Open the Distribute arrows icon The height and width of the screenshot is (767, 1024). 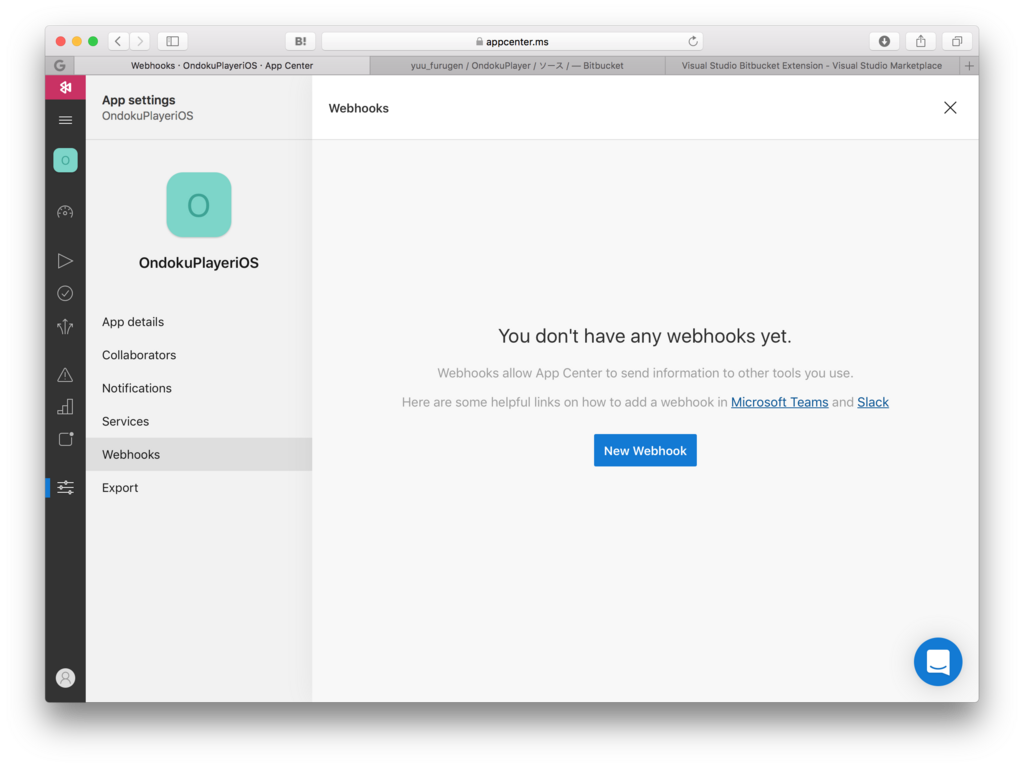tap(65, 326)
